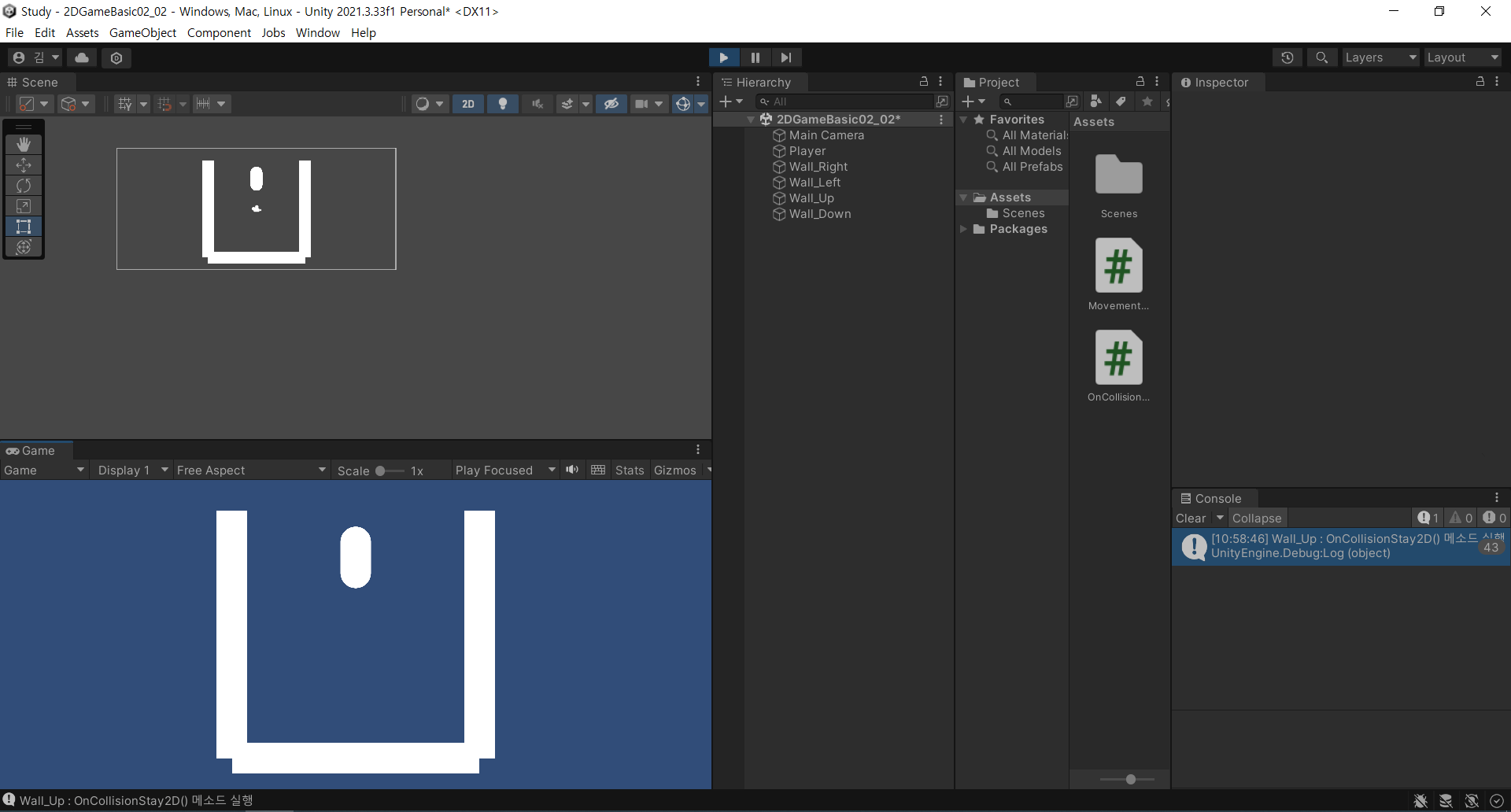Open the GameObject menu
The height and width of the screenshot is (812, 1511).
pyautogui.click(x=142, y=32)
